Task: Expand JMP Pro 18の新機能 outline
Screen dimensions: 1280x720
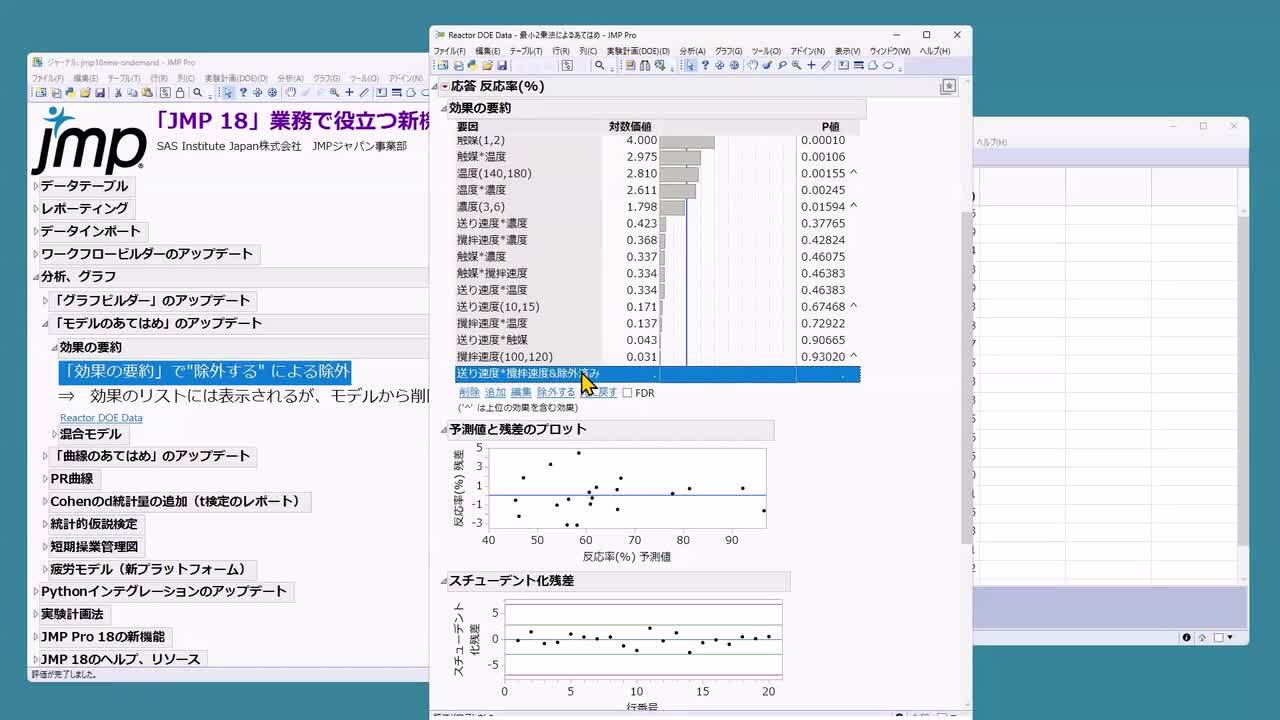Action: (x=36, y=637)
